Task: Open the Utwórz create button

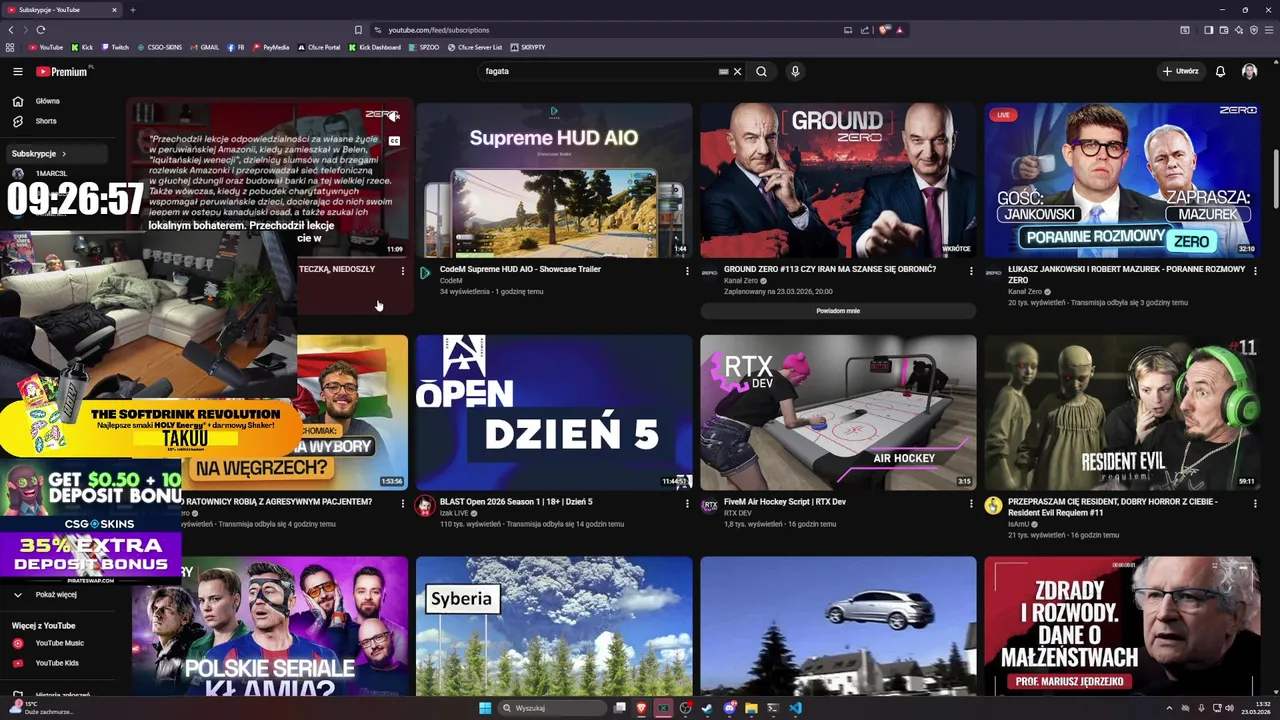Action: click(1180, 71)
